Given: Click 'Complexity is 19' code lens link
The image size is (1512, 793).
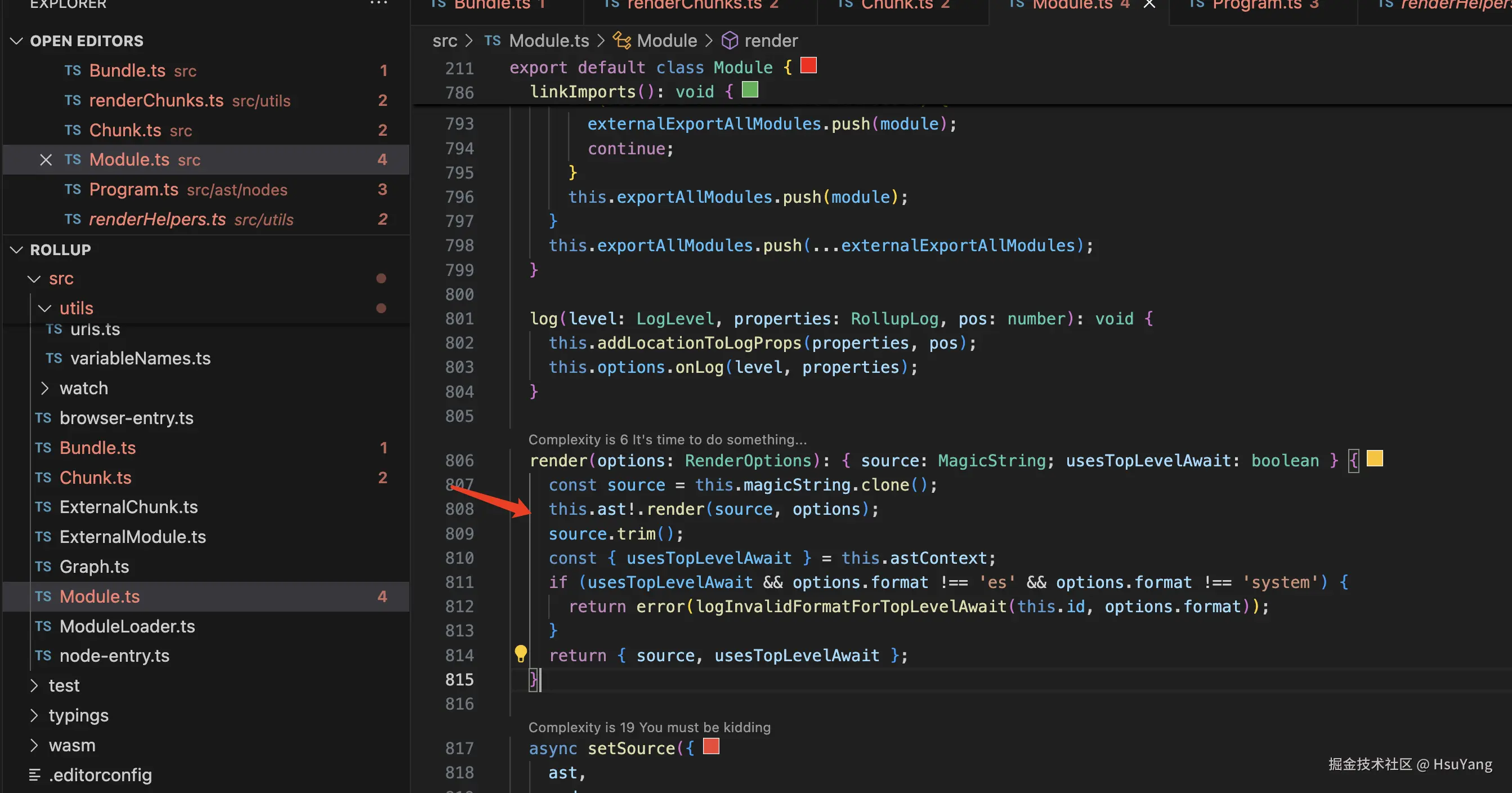Looking at the screenshot, I should tap(648, 727).
